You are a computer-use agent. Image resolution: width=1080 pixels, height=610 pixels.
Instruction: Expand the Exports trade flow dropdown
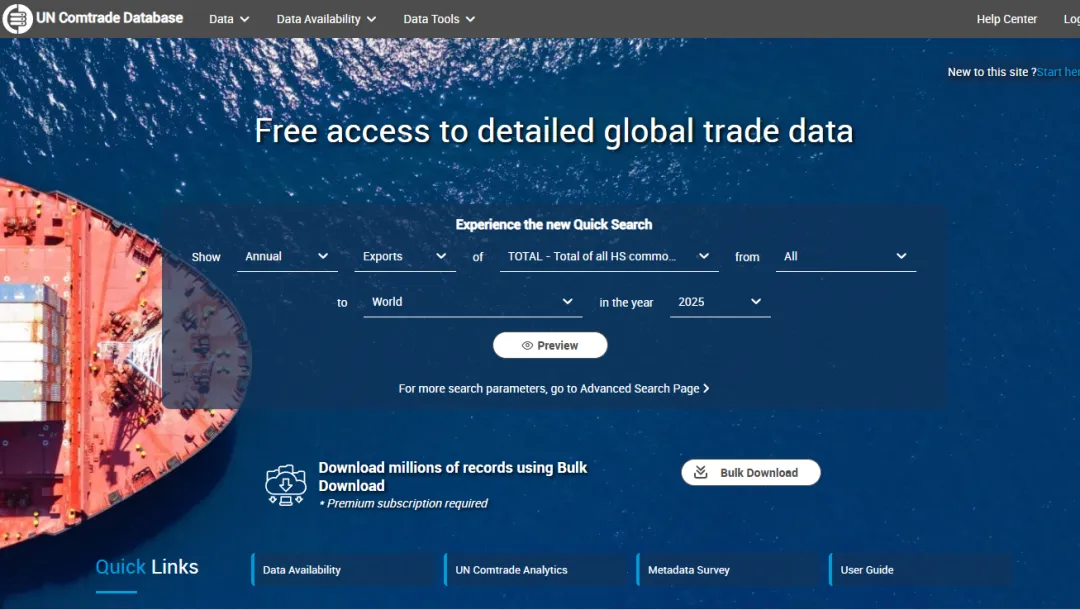[405, 256]
